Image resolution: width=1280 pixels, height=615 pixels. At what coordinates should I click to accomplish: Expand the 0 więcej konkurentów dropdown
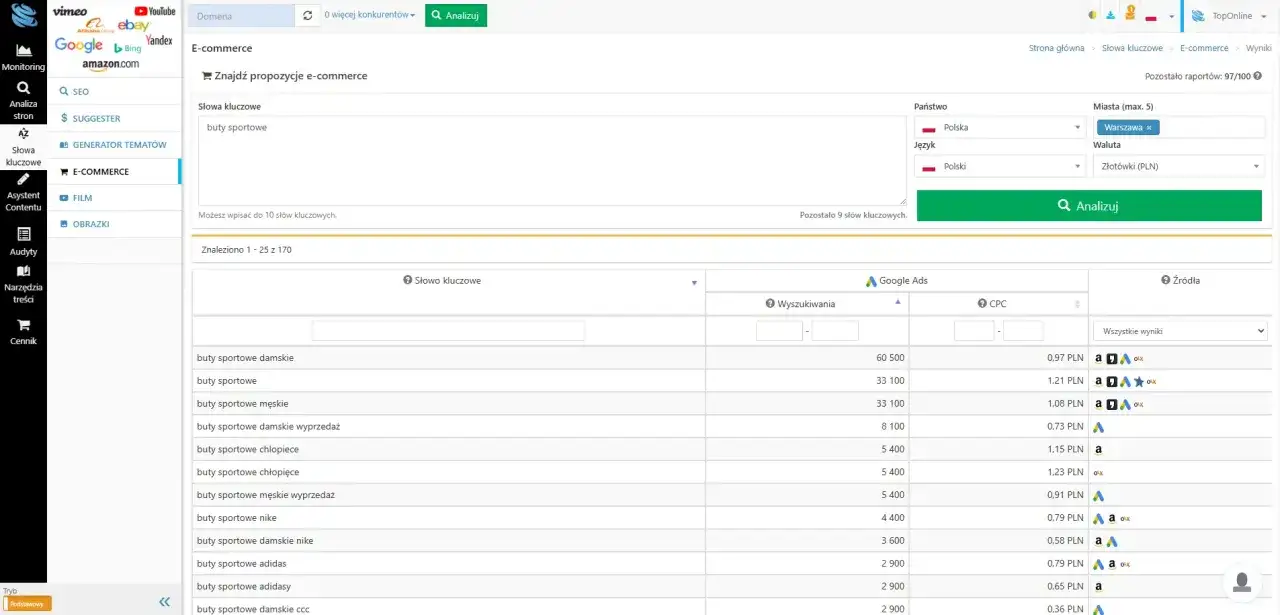point(370,16)
